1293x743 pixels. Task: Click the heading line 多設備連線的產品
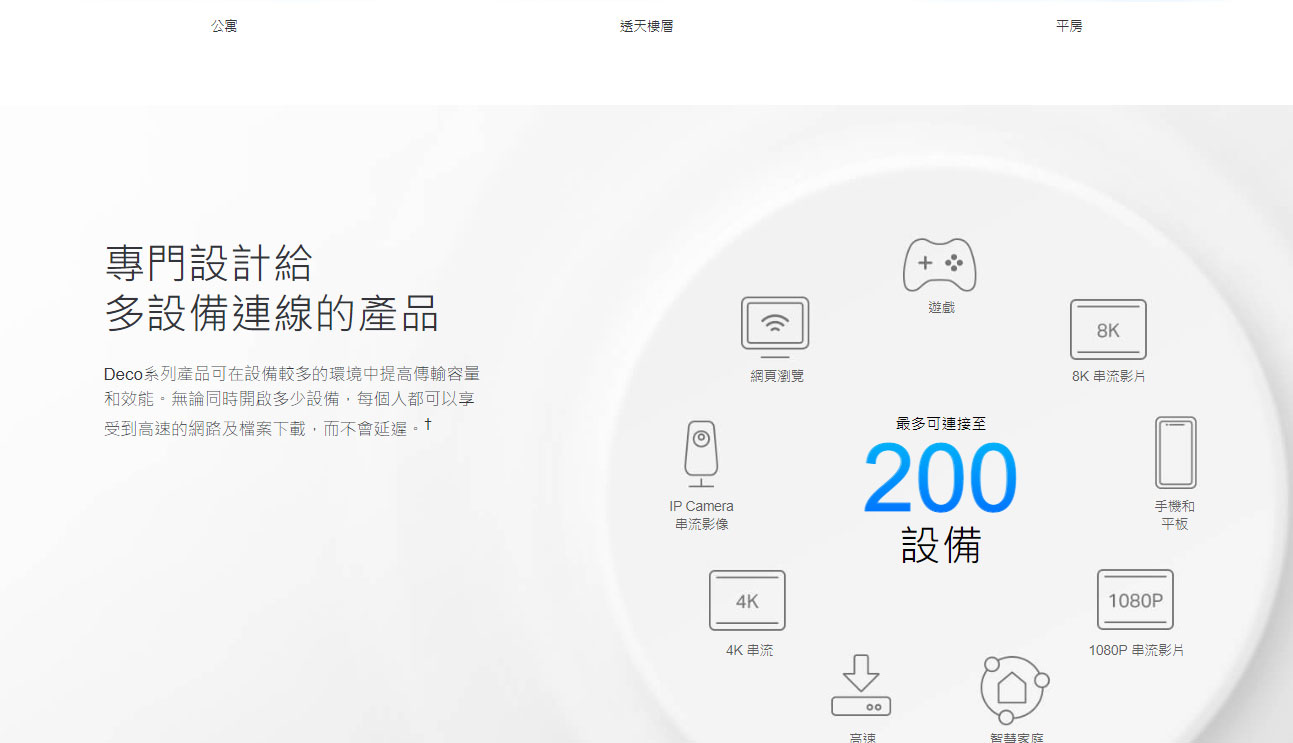tap(272, 314)
